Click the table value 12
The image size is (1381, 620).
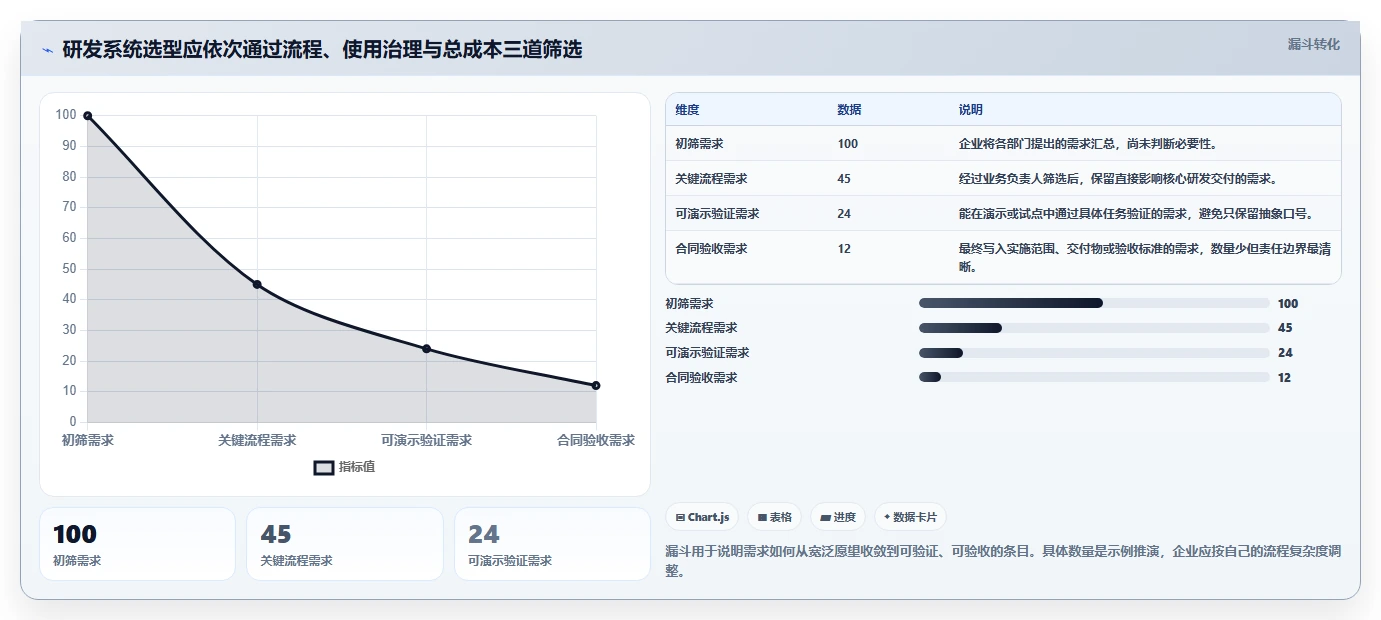pyautogui.click(x=844, y=249)
